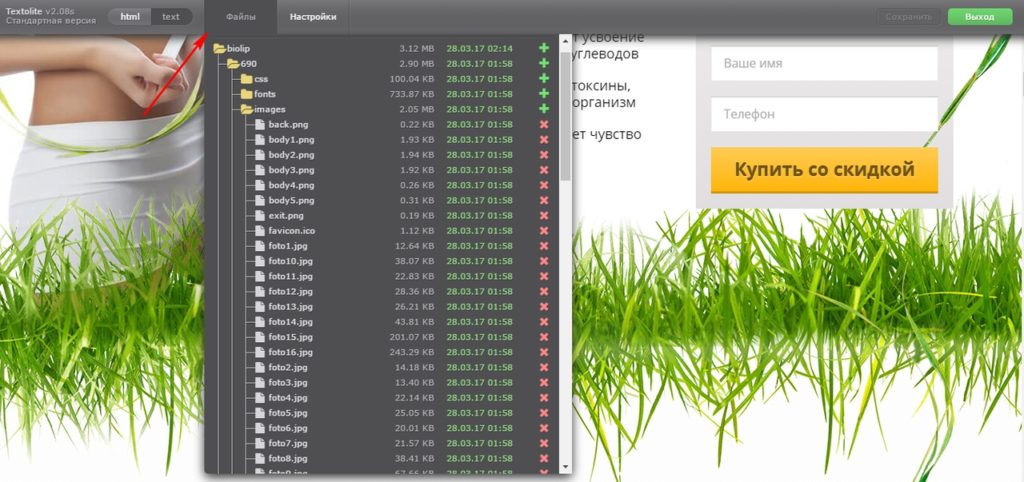The image size is (1024, 482).
Task: Open the Файлы tab
Action: coord(241,17)
